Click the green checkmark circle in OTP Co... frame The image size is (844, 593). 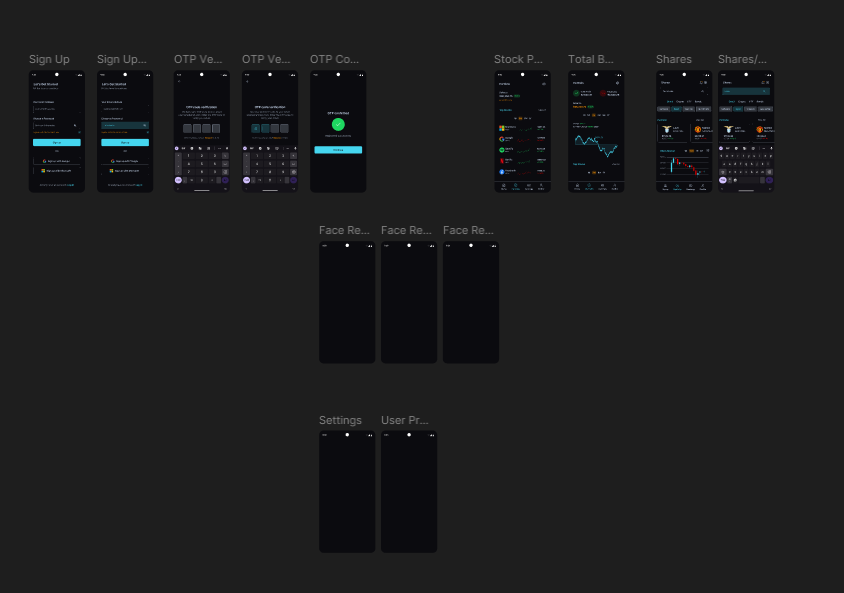coord(338,124)
